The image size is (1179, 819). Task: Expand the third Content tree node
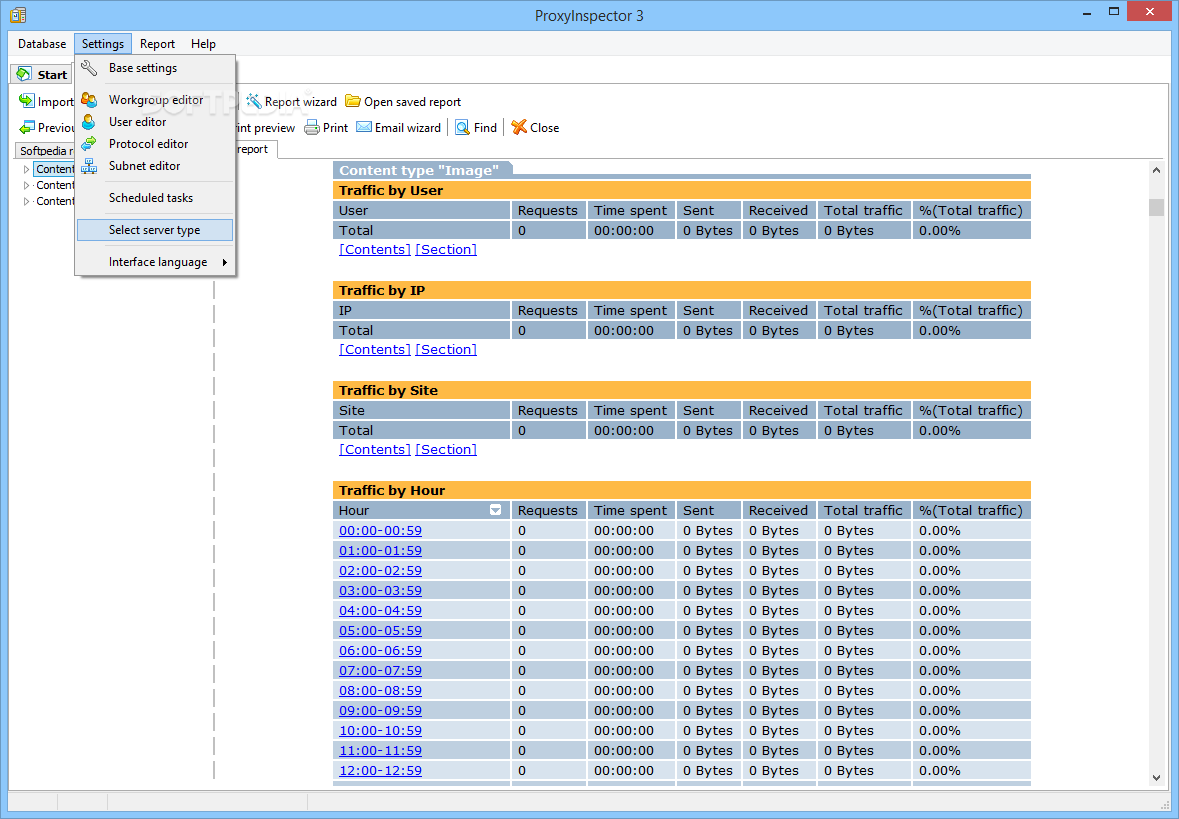click(27, 202)
